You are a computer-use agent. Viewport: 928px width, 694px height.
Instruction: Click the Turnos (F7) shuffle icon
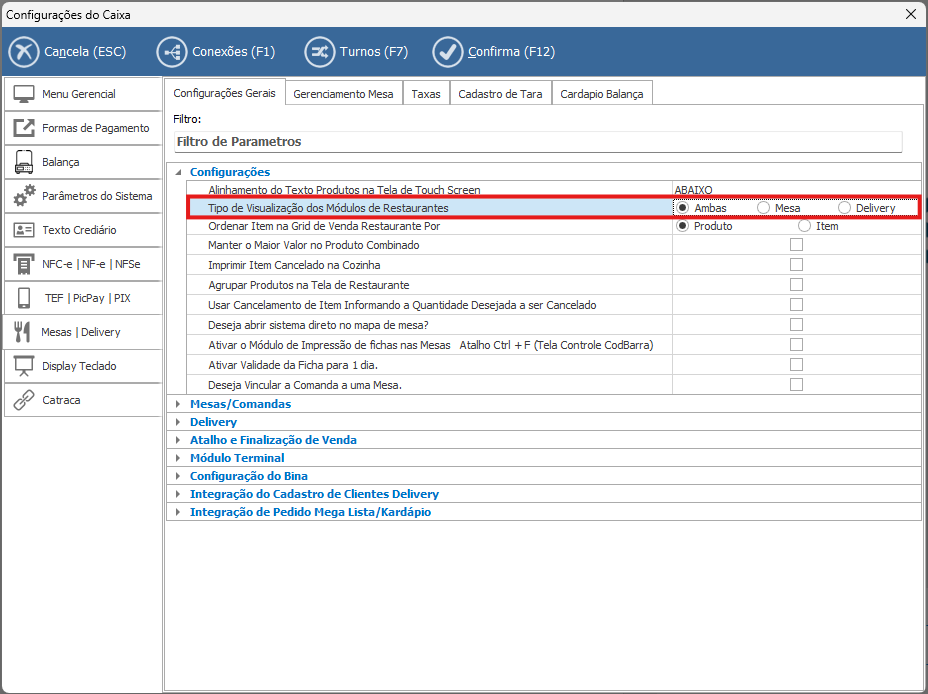point(319,52)
